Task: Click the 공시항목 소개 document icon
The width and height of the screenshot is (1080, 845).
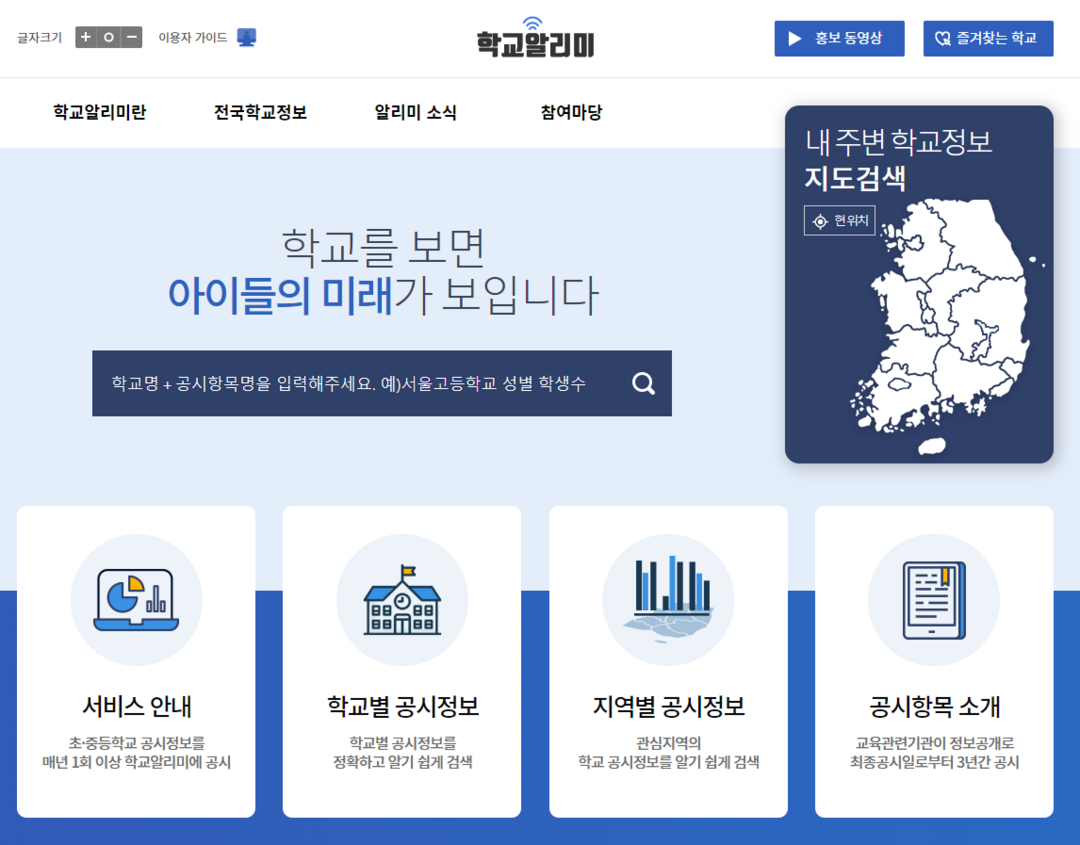Action: (x=933, y=600)
